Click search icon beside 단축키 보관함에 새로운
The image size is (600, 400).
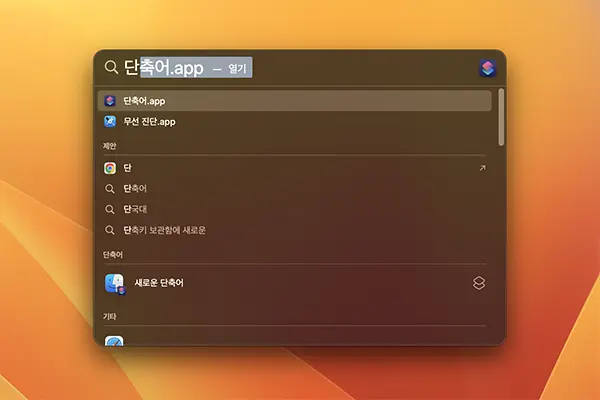click(110, 230)
